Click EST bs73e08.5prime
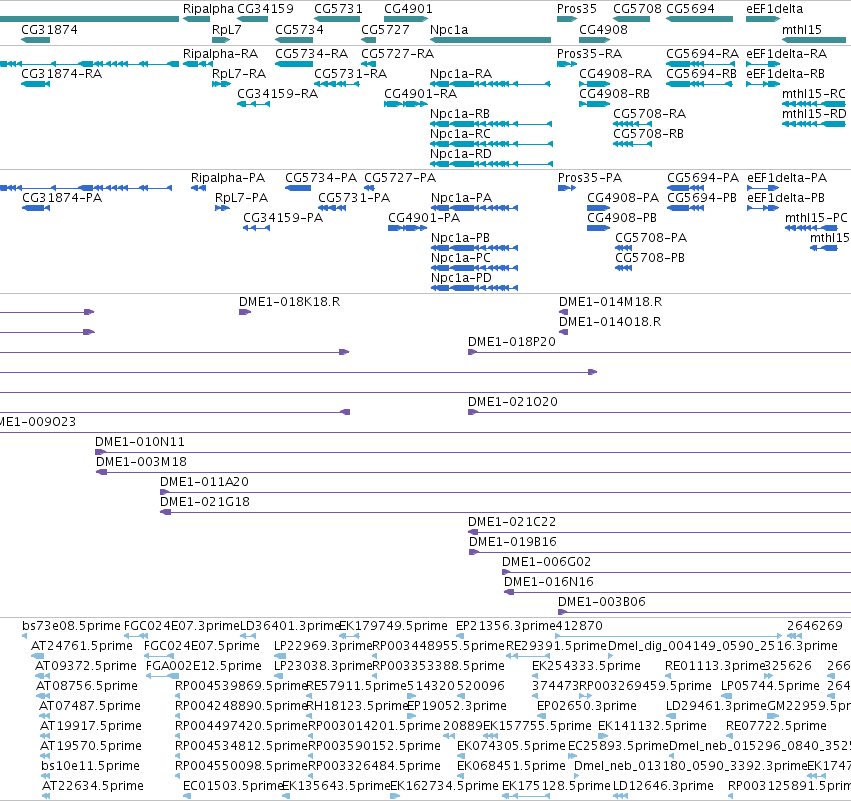851x801 pixels. pos(71,626)
